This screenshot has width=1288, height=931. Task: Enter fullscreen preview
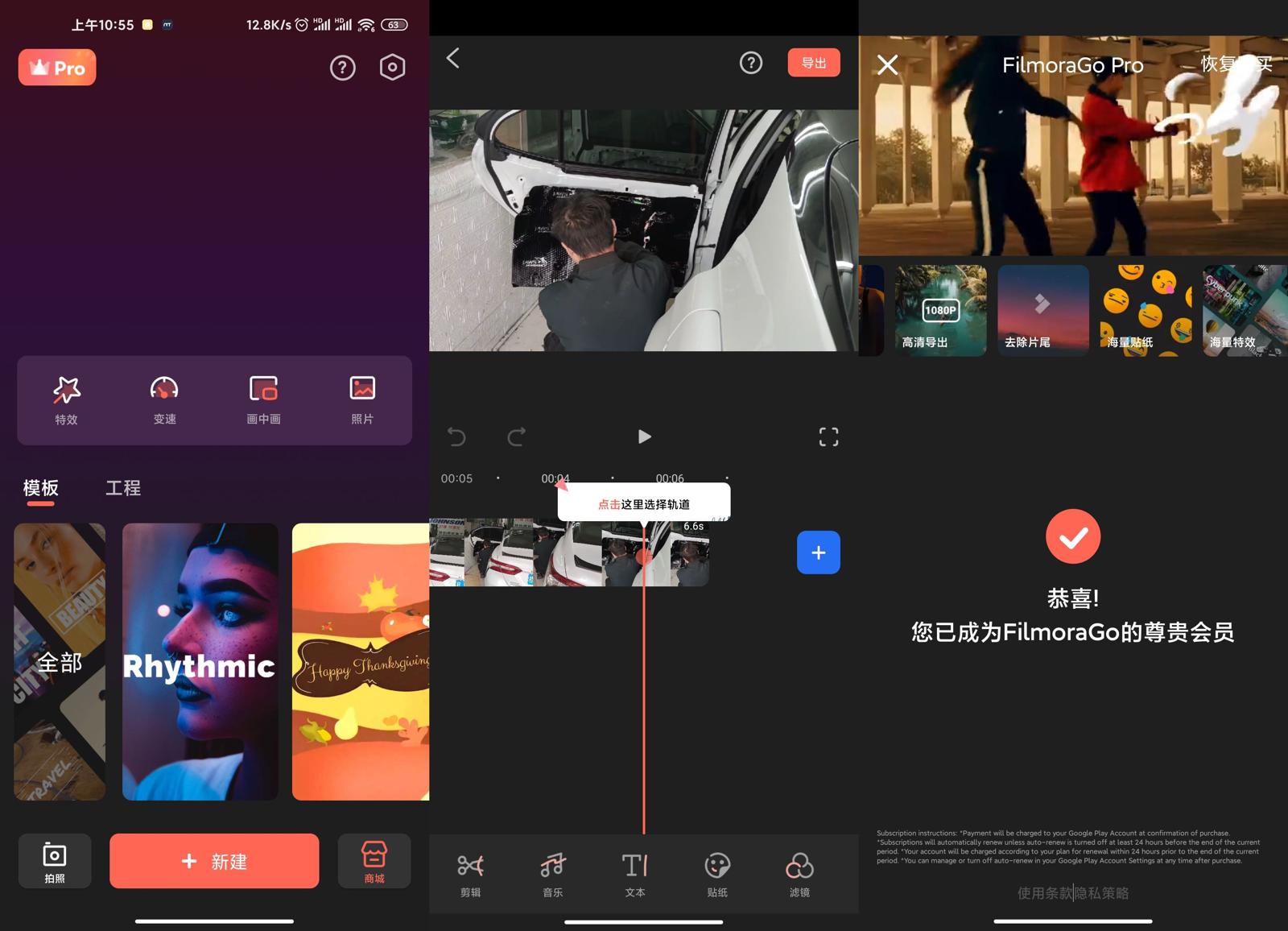[x=828, y=437]
